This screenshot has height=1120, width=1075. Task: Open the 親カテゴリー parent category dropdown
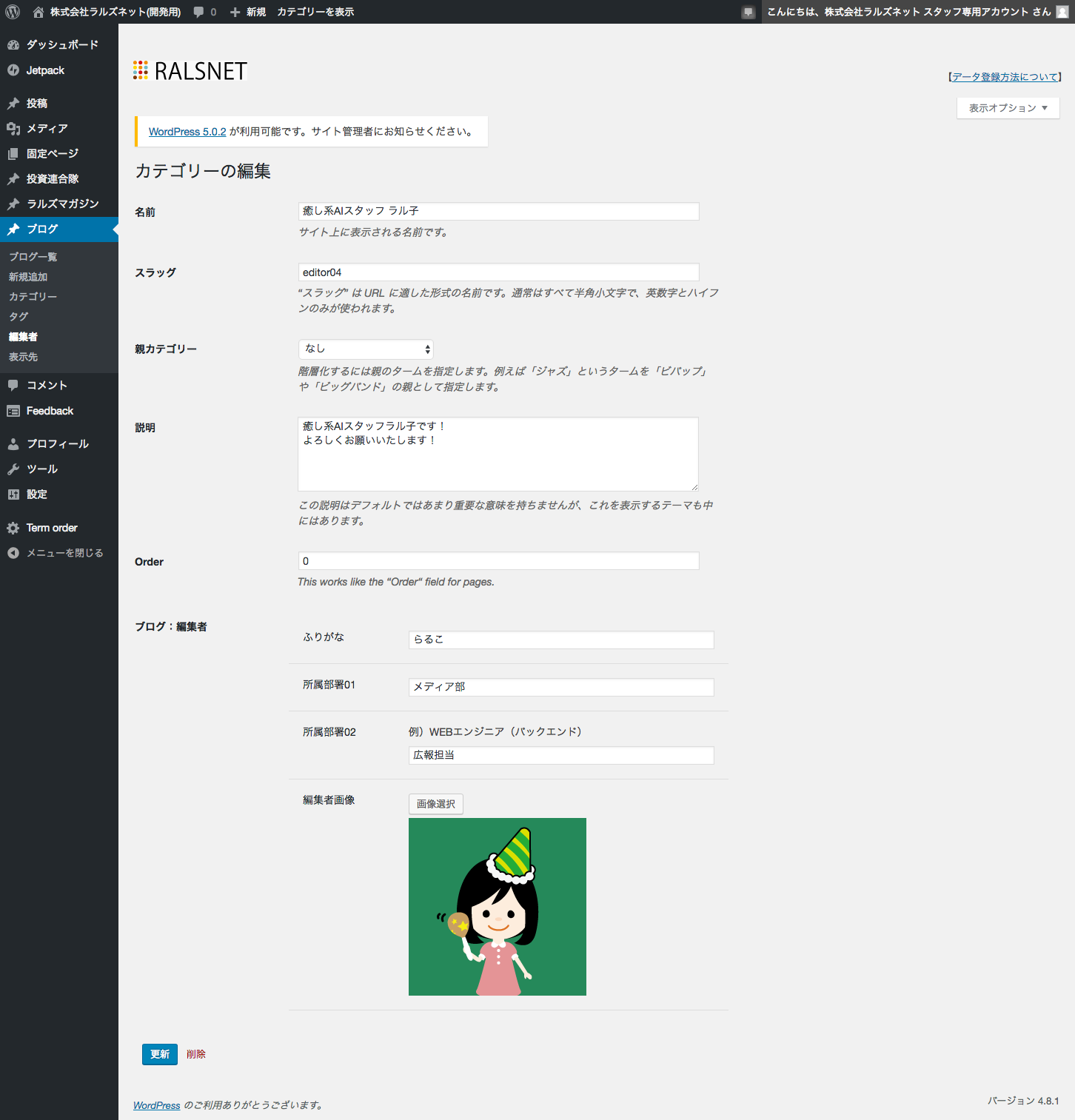[x=366, y=349]
